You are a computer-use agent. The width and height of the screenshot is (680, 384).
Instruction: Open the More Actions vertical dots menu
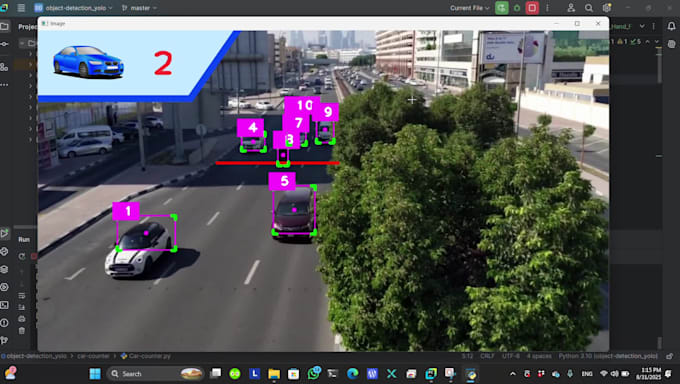pos(547,8)
